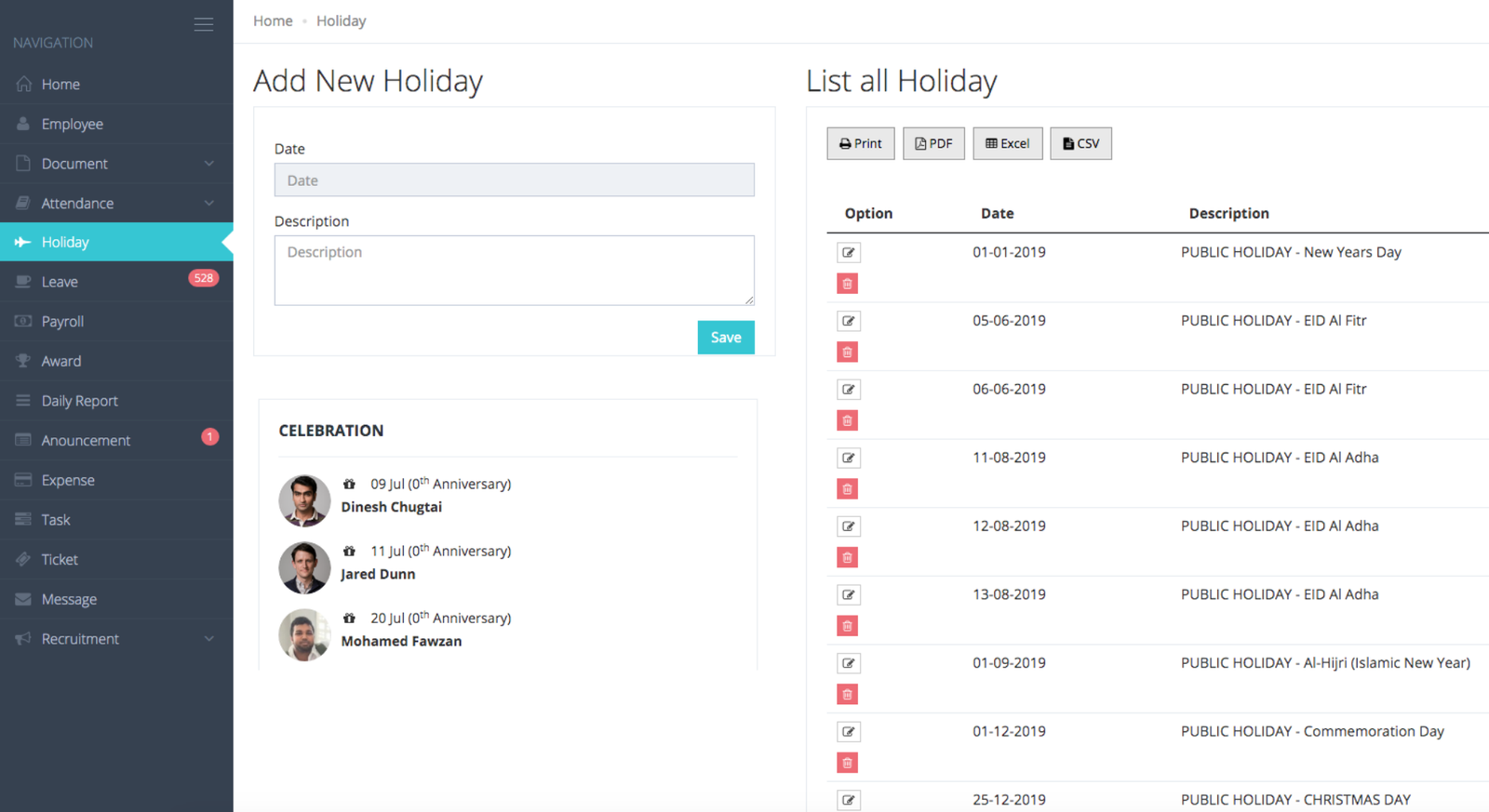
Task: Expand the Document submenu in the sidebar
Action: [x=208, y=164]
